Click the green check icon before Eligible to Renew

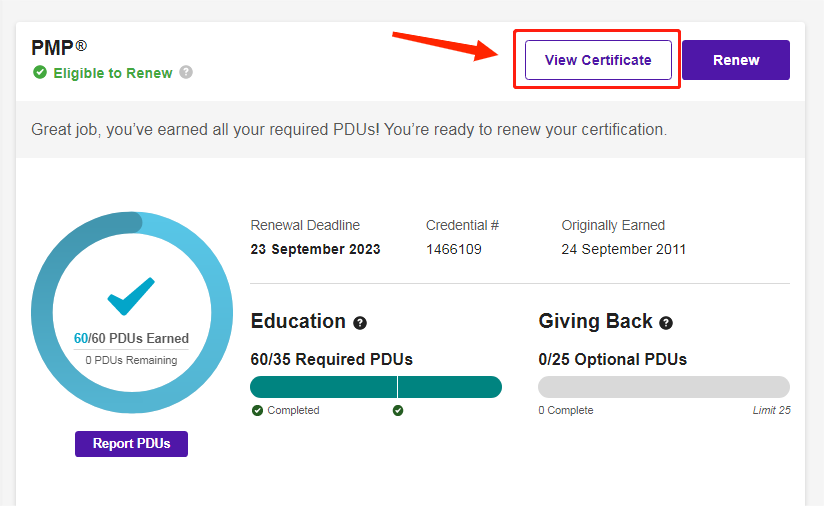point(40,72)
